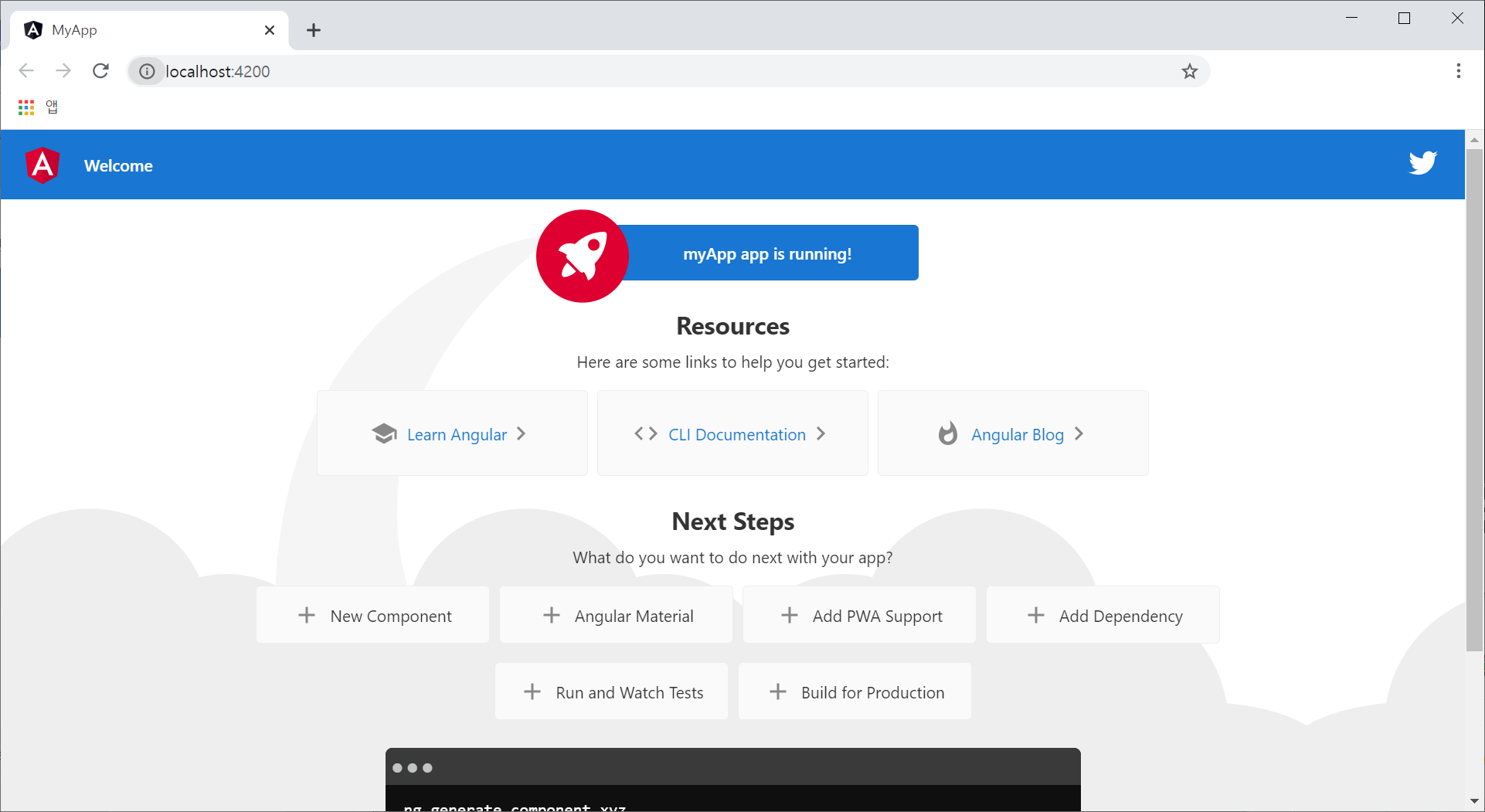
Task: Open the apps grid shortcut in bookmarks bar
Action: tap(26, 107)
